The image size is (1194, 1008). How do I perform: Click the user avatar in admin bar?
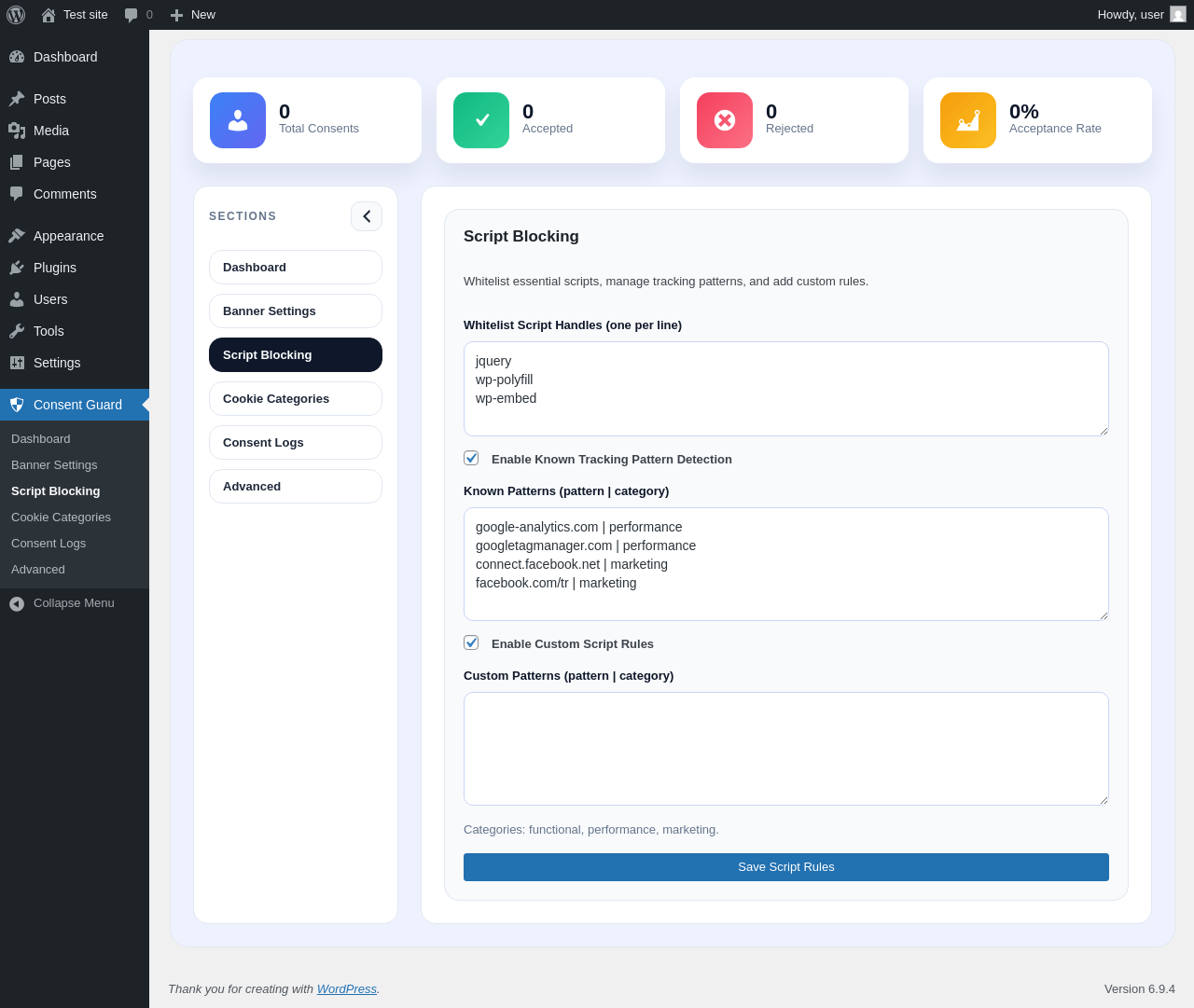[x=1178, y=15]
